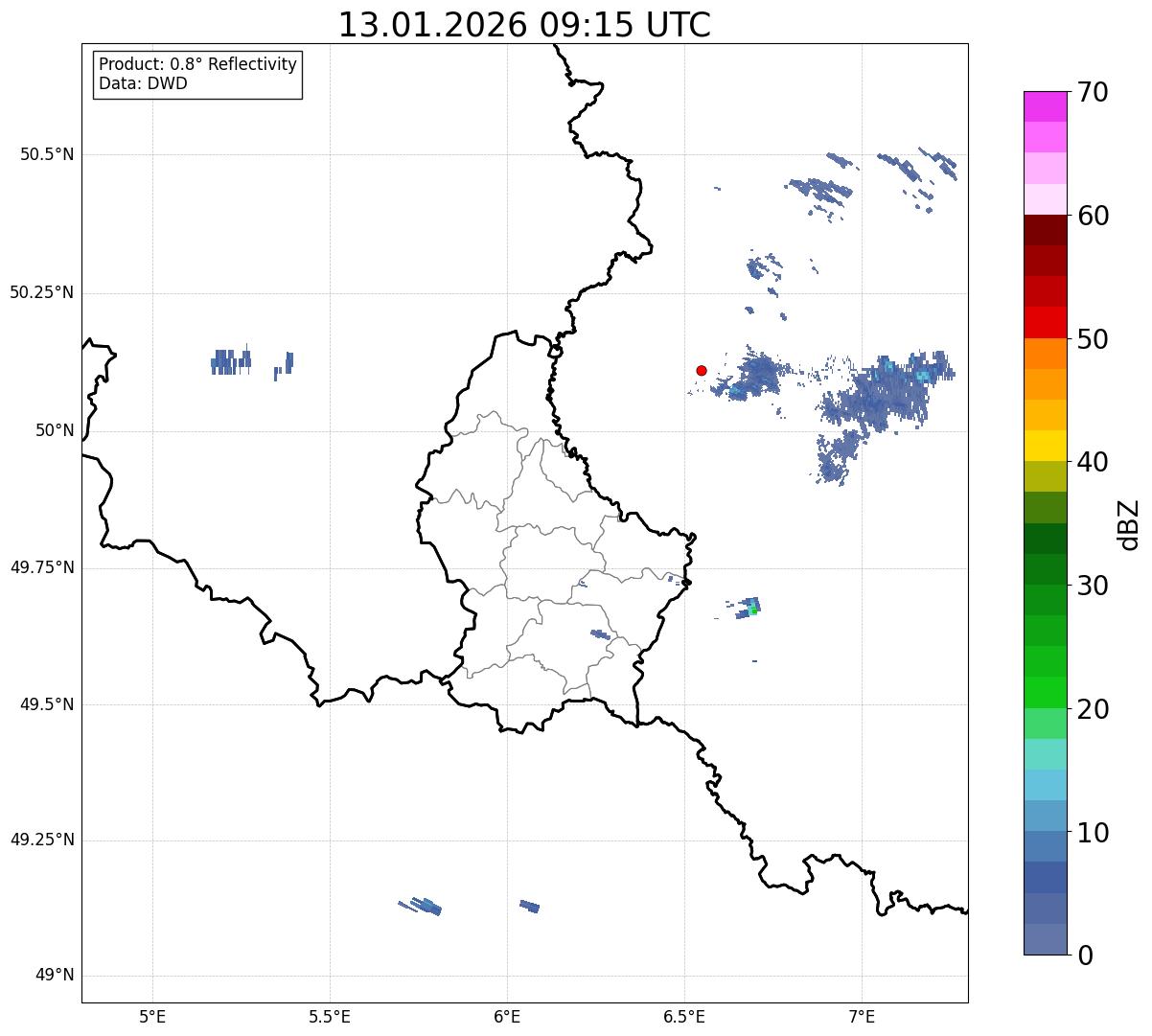
Task: Click the green radar echo east of Luxembourg
Action: pyautogui.click(x=753, y=610)
